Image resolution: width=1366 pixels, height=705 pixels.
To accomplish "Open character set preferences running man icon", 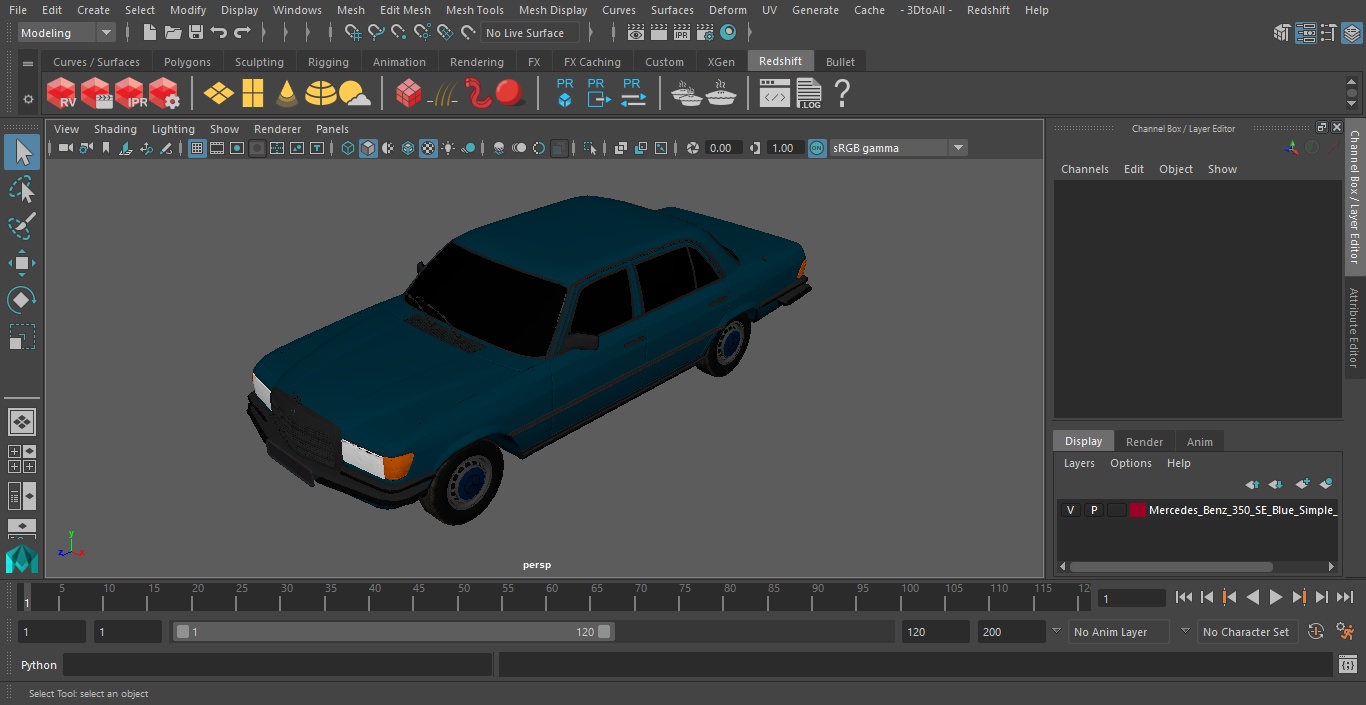I will (x=1346, y=632).
